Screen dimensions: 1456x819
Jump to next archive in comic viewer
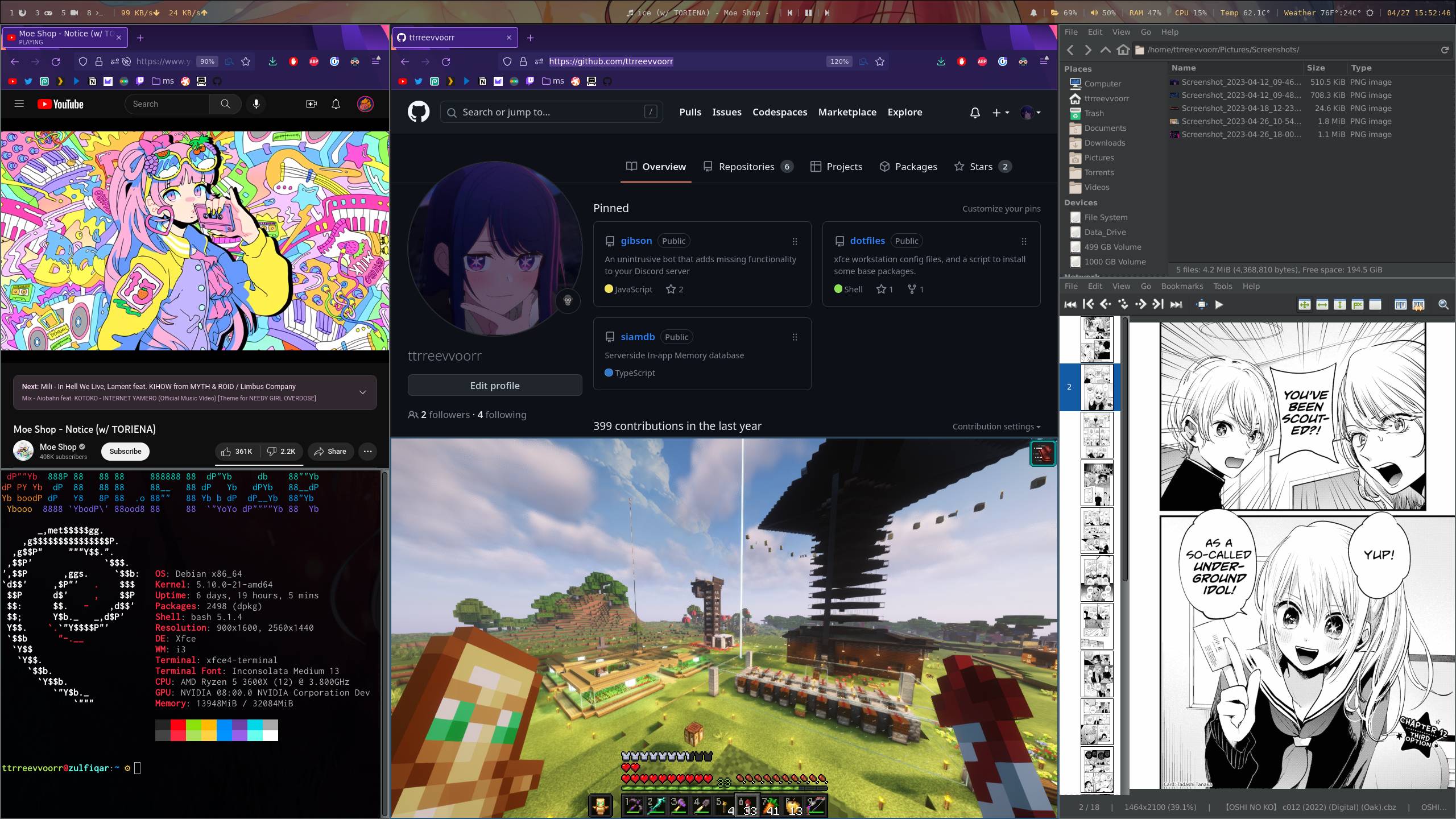(1176, 305)
